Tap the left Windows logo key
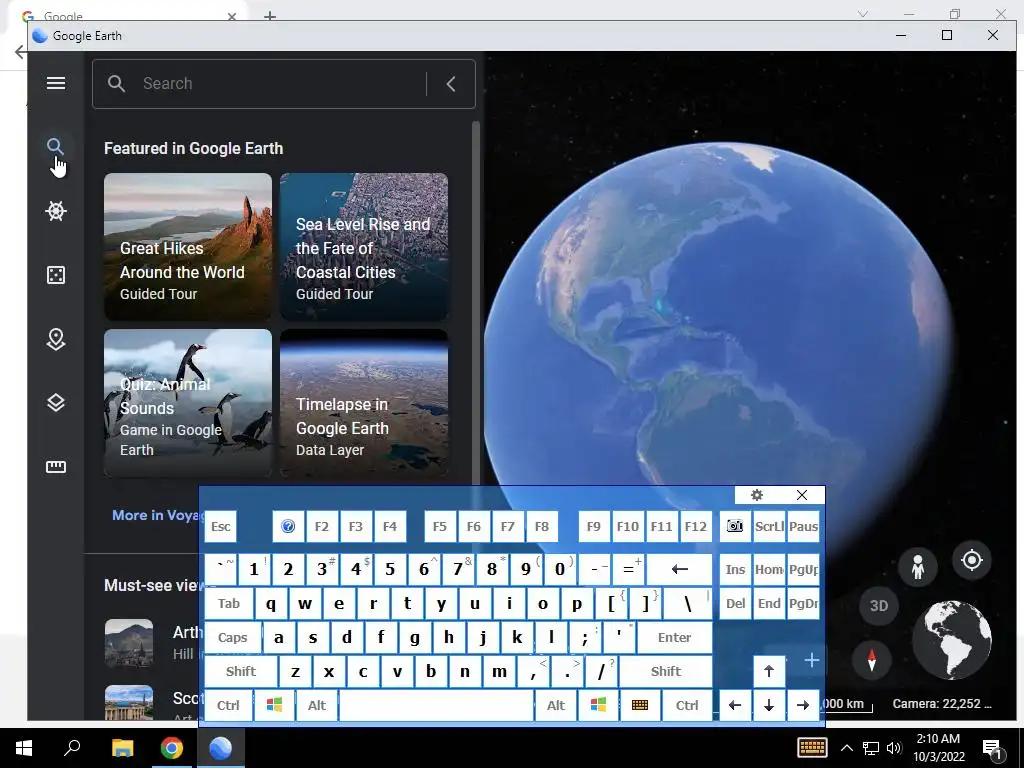 [274, 705]
